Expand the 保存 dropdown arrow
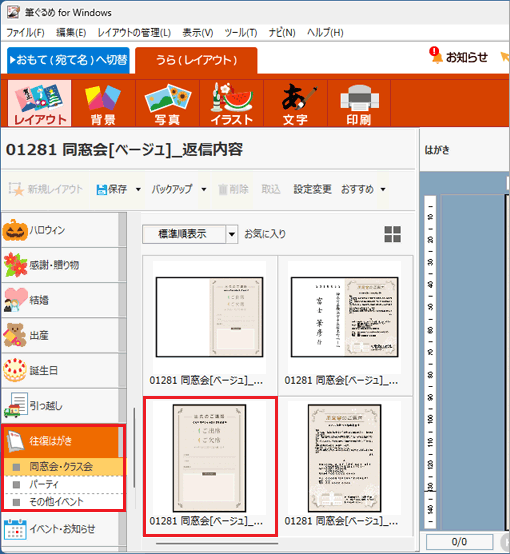 pos(138,189)
